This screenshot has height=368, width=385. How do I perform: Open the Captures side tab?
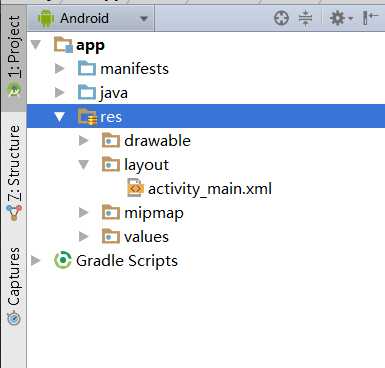(14, 287)
